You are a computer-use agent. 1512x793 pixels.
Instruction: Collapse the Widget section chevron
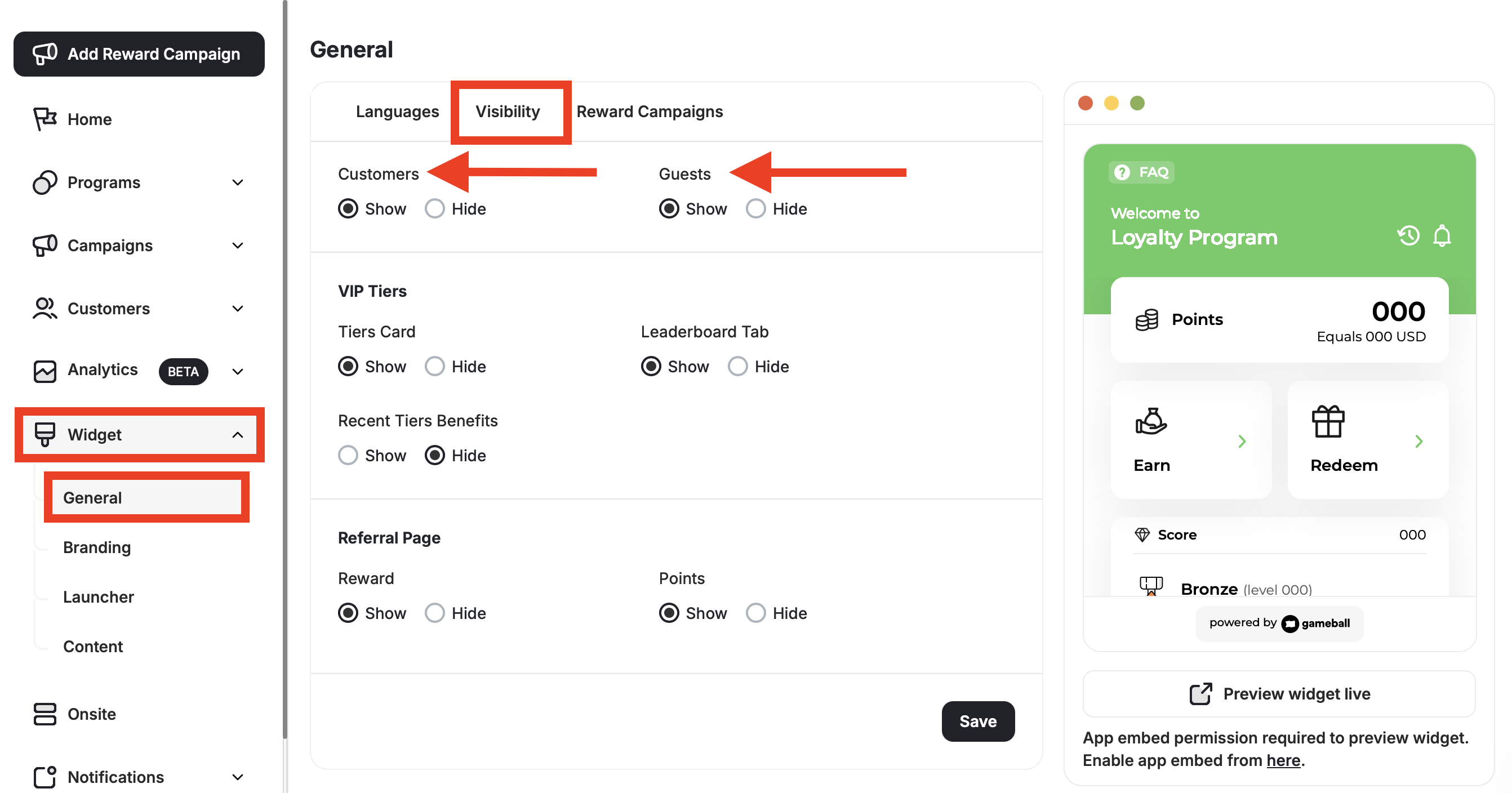coord(238,434)
